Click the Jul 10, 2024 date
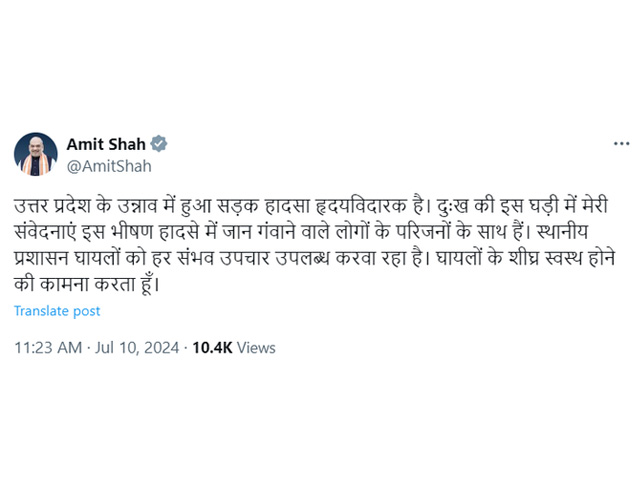This screenshot has width=640, height=480. (137, 348)
